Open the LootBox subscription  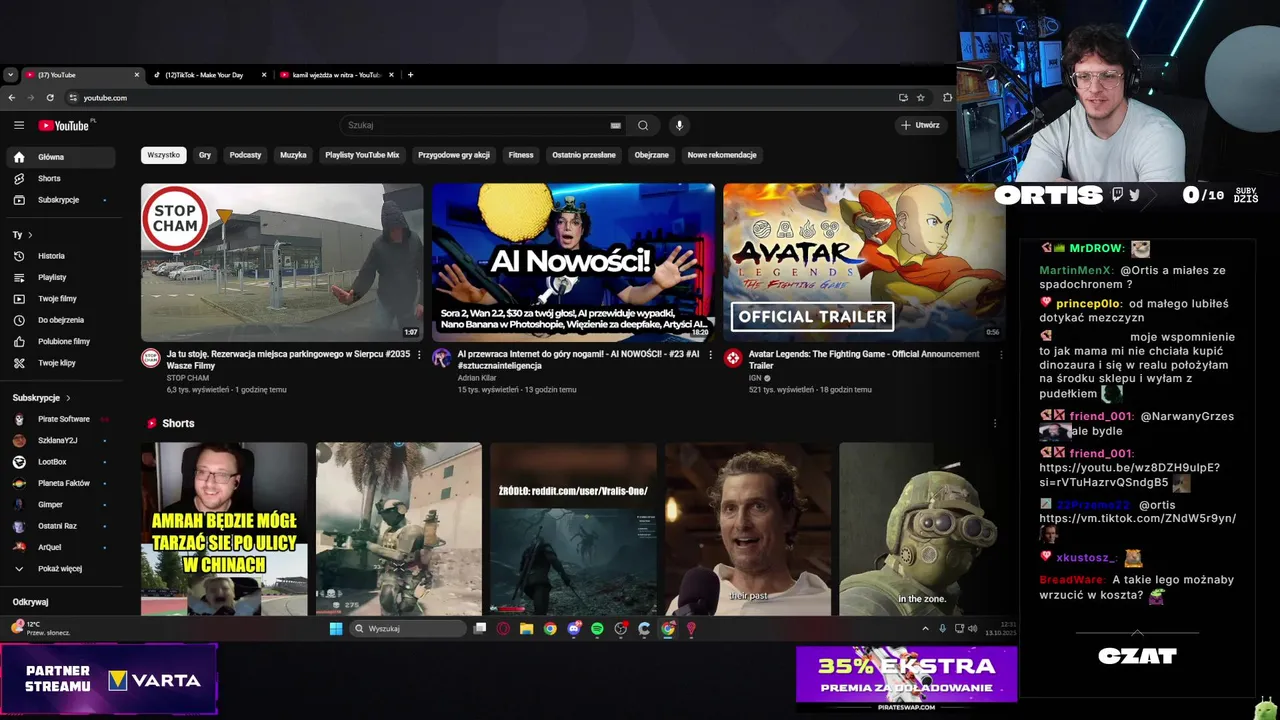(x=62, y=462)
